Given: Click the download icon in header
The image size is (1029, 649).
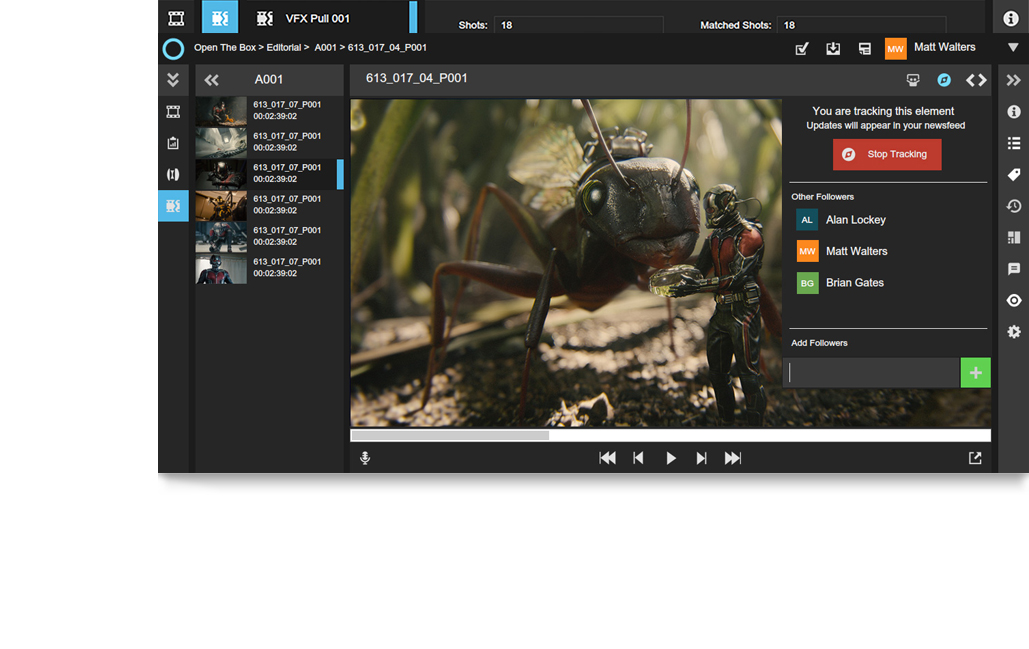Looking at the screenshot, I should 833,49.
